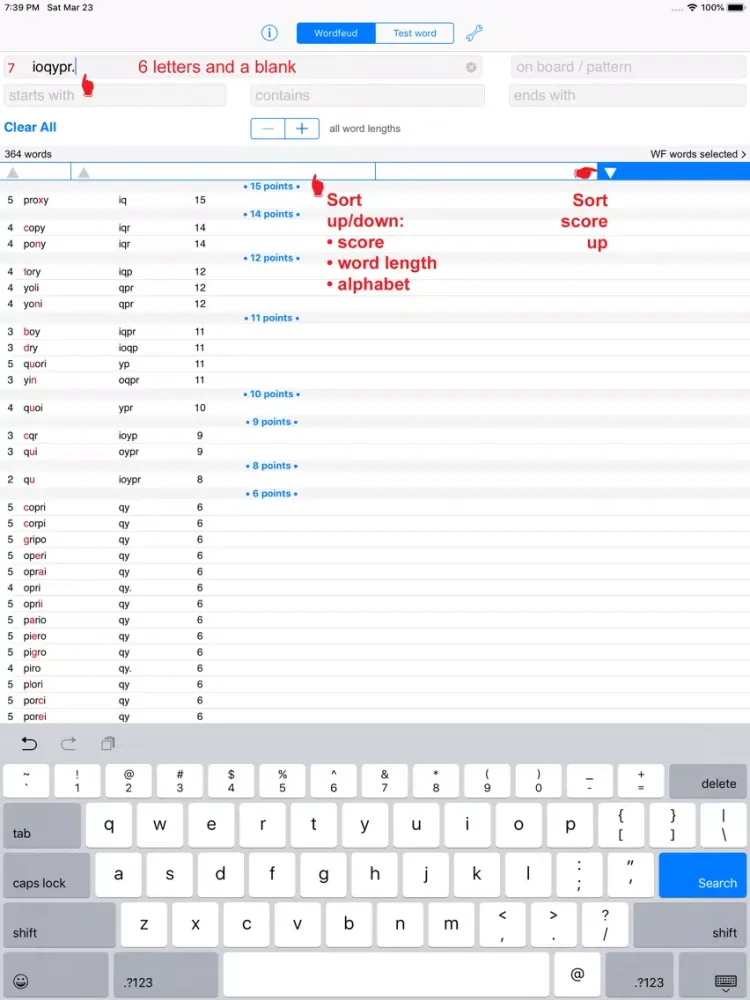This screenshot has width=750, height=1000.
Task: Select the word 'copri' in the results
Action: pyautogui.click(x=34, y=508)
